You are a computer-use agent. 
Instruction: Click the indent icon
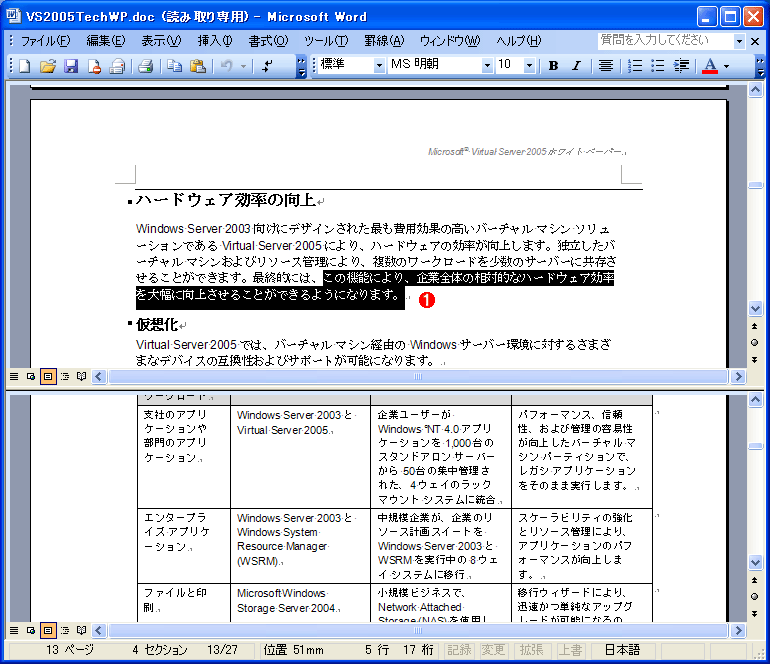click(x=681, y=65)
